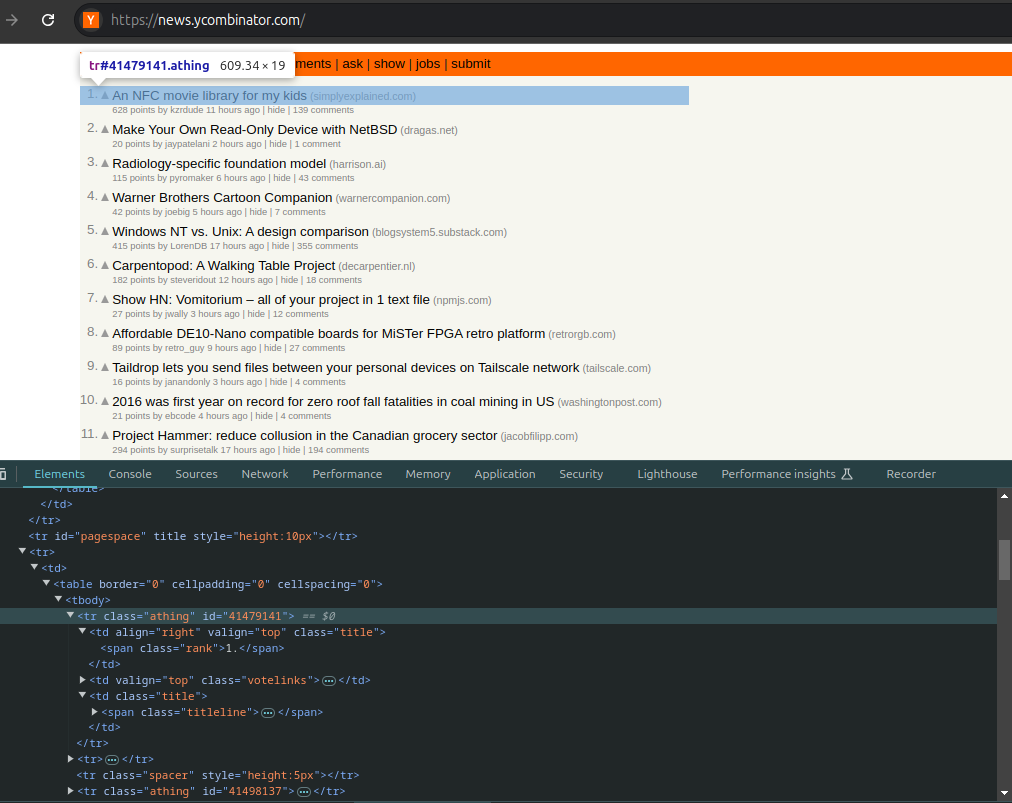Image resolution: width=1012 pixels, height=803 pixels.
Task: Click the flask icon beside Performance insights
Action: tap(847, 474)
